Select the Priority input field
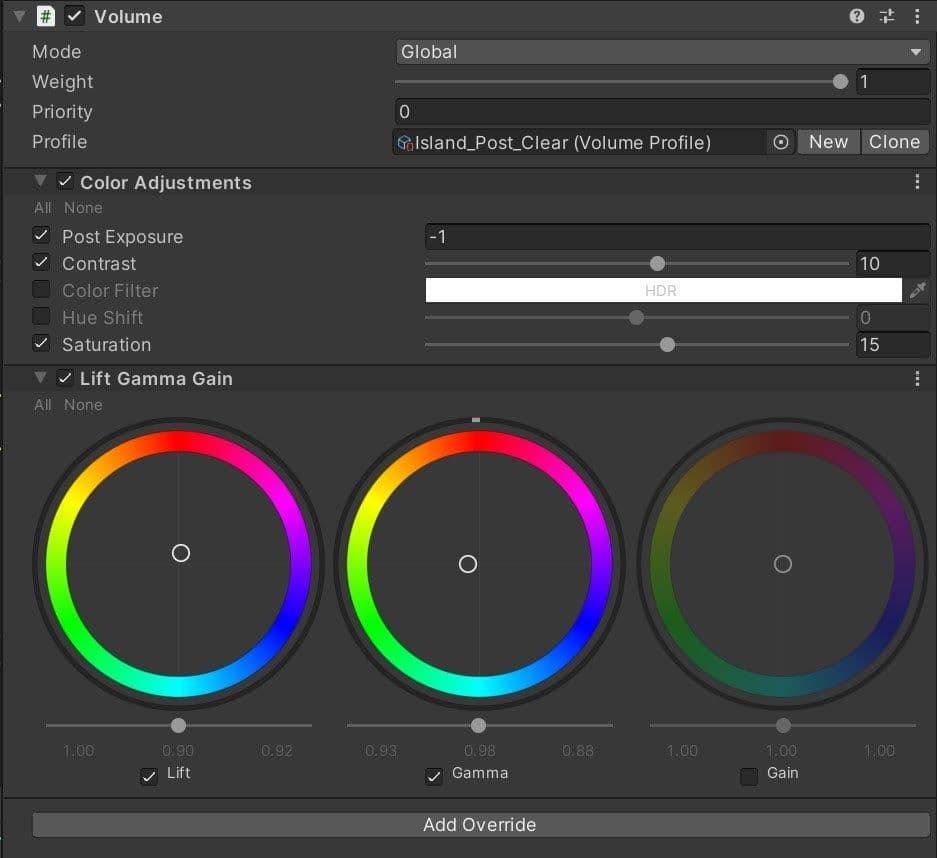 661,111
